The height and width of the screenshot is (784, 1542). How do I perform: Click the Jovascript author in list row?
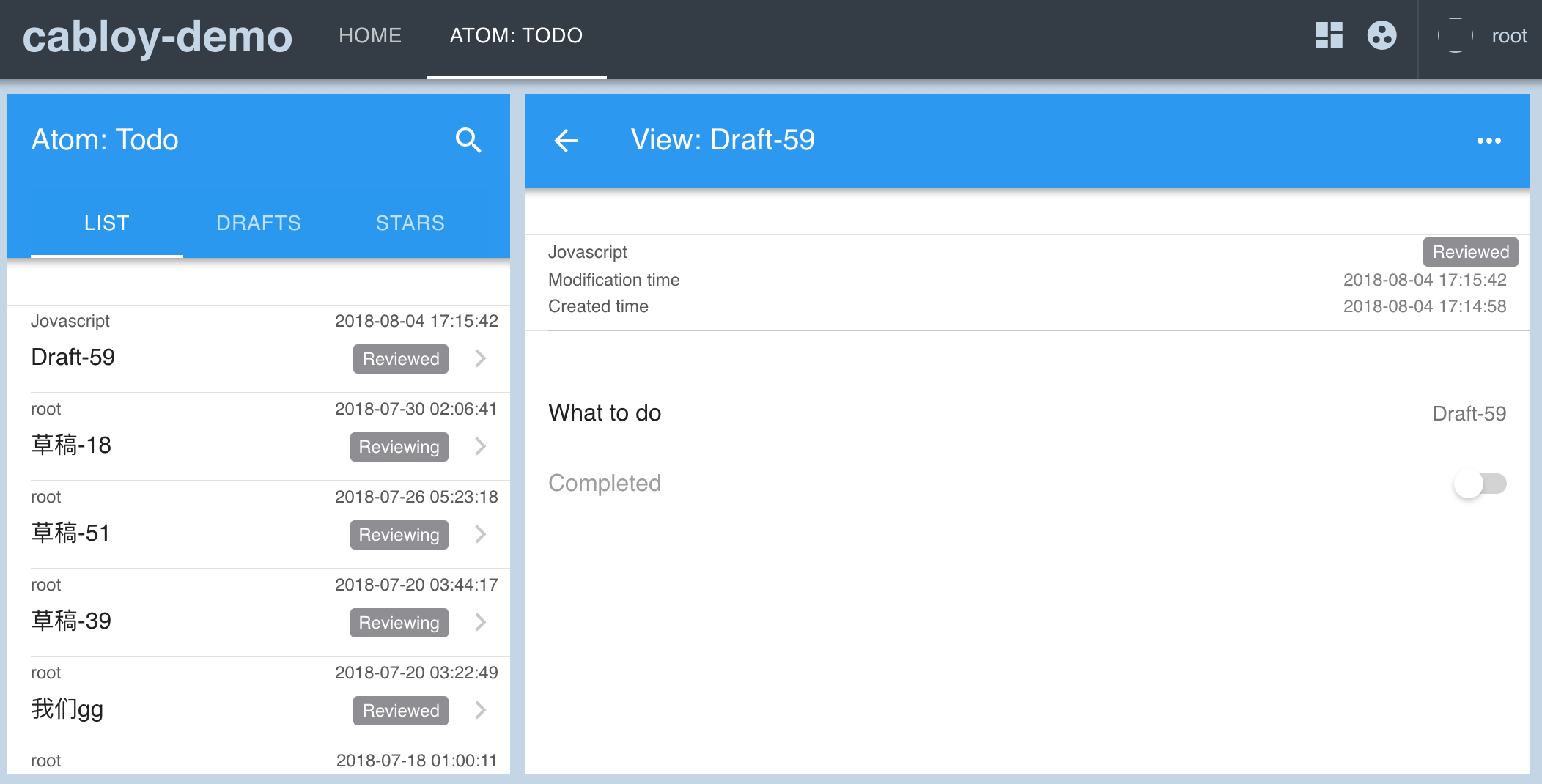point(70,321)
